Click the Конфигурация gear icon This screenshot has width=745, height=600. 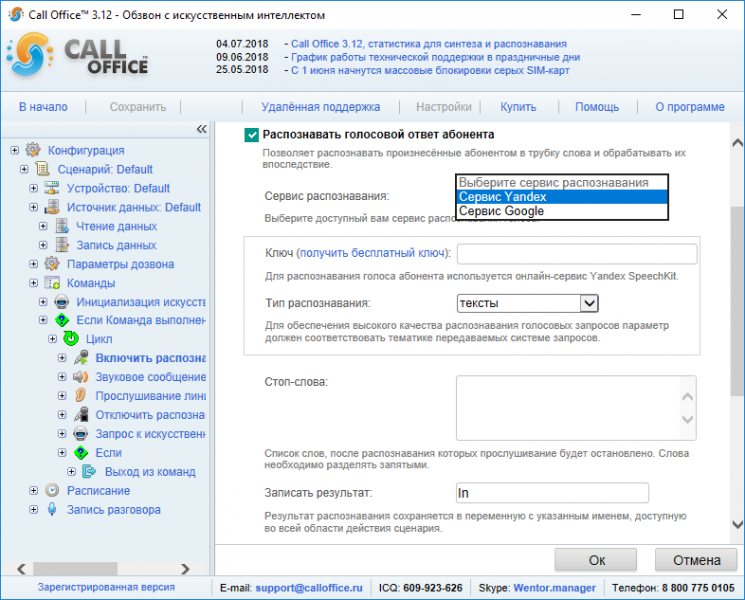[33, 150]
